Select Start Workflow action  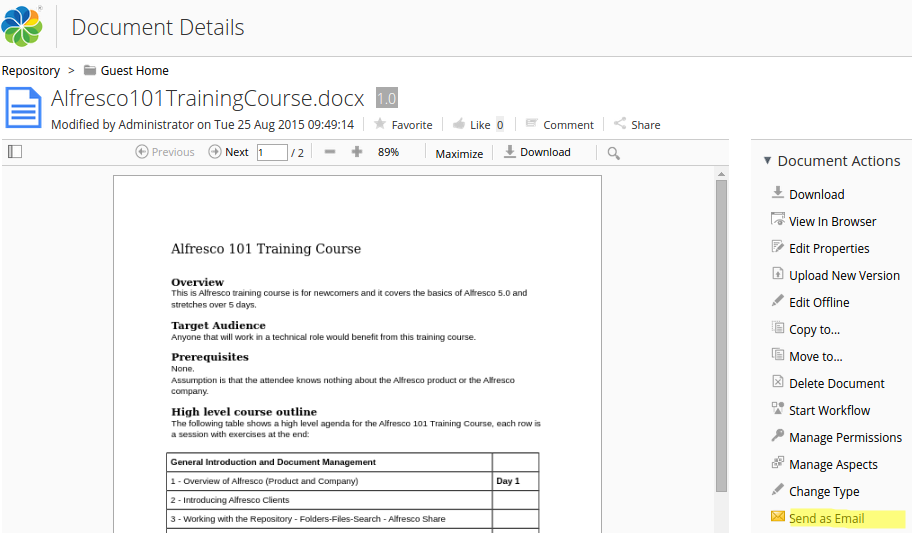[829, 411]
